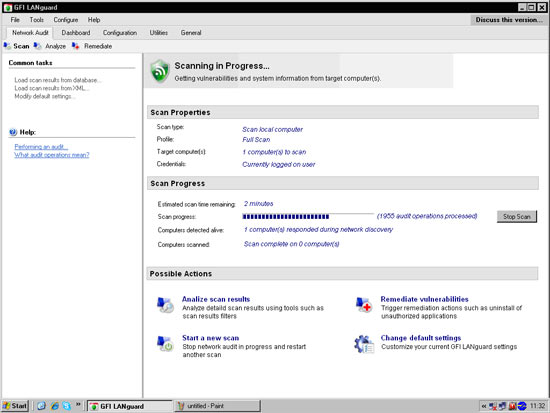This screenshot has height=413, width=550.
Task: Click Scan complete on 0 computer(s) text
Action: 291,244
